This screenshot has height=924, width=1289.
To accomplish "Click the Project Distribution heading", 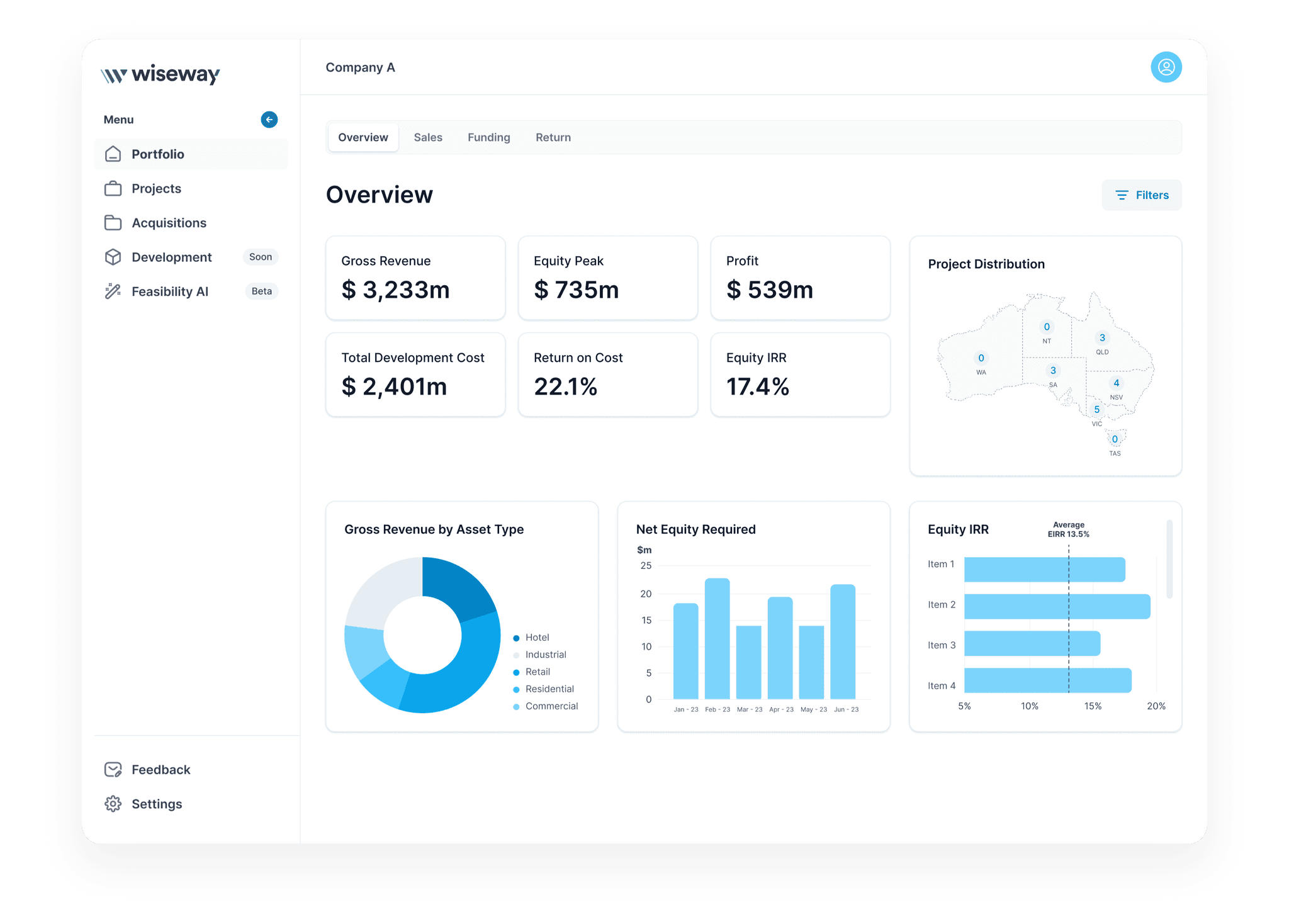I will tap(986, 264).
